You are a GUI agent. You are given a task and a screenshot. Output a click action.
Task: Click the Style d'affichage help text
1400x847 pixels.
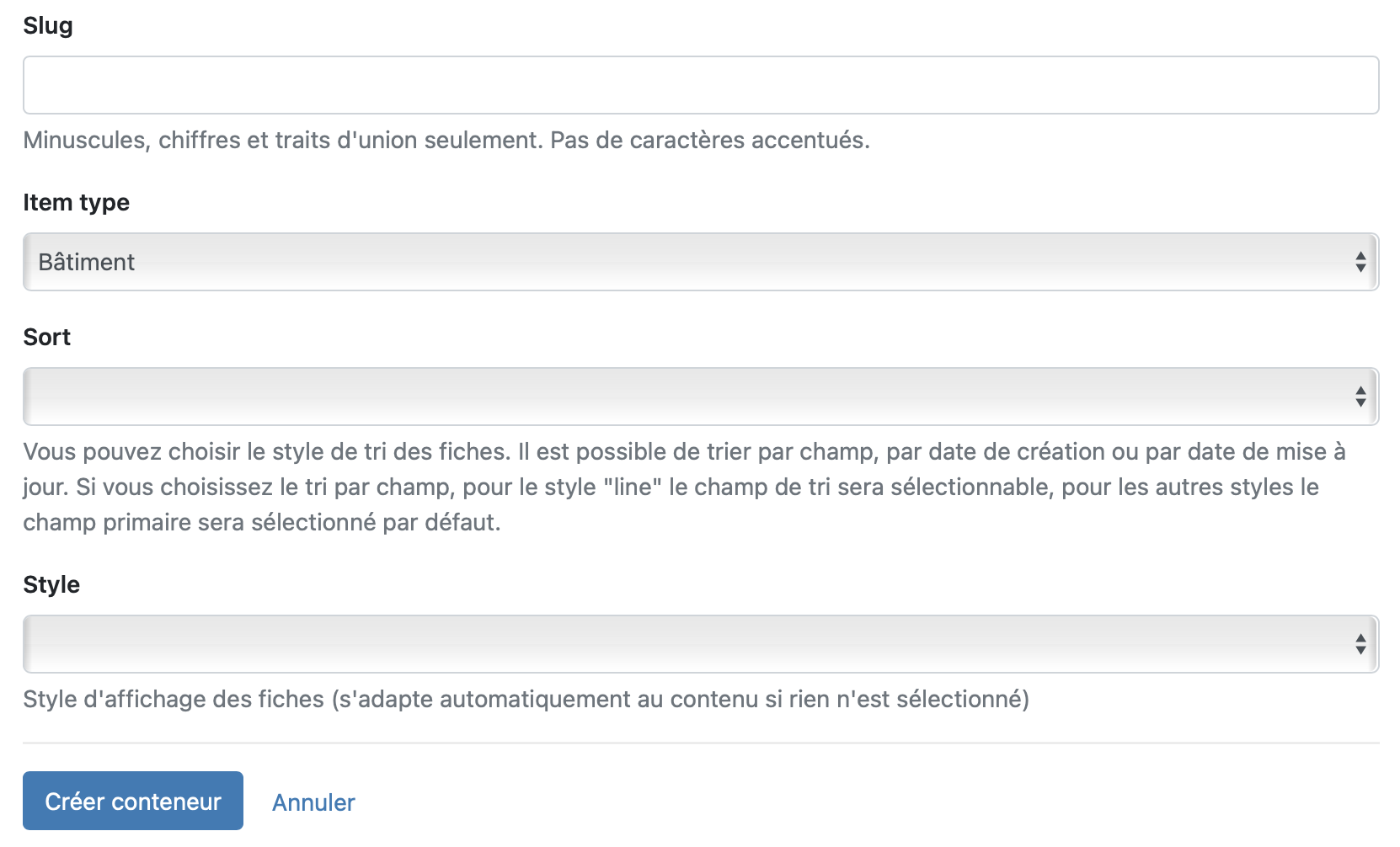click(x=526, y=700)
